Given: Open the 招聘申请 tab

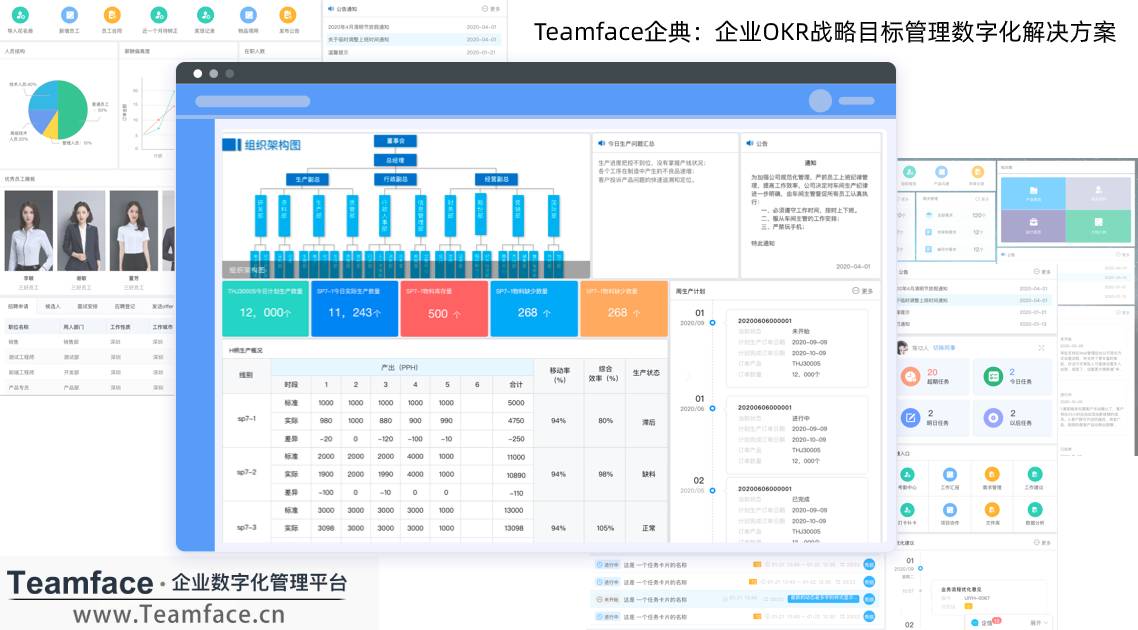Looking at the screenshot, I should pos(18,306).
